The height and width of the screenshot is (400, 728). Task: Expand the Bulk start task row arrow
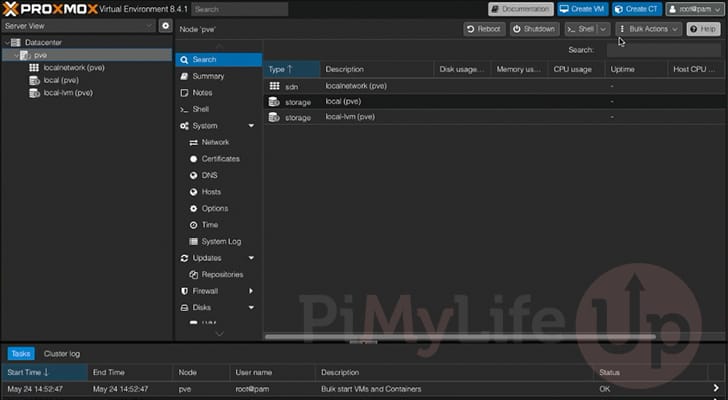point(716,388)
